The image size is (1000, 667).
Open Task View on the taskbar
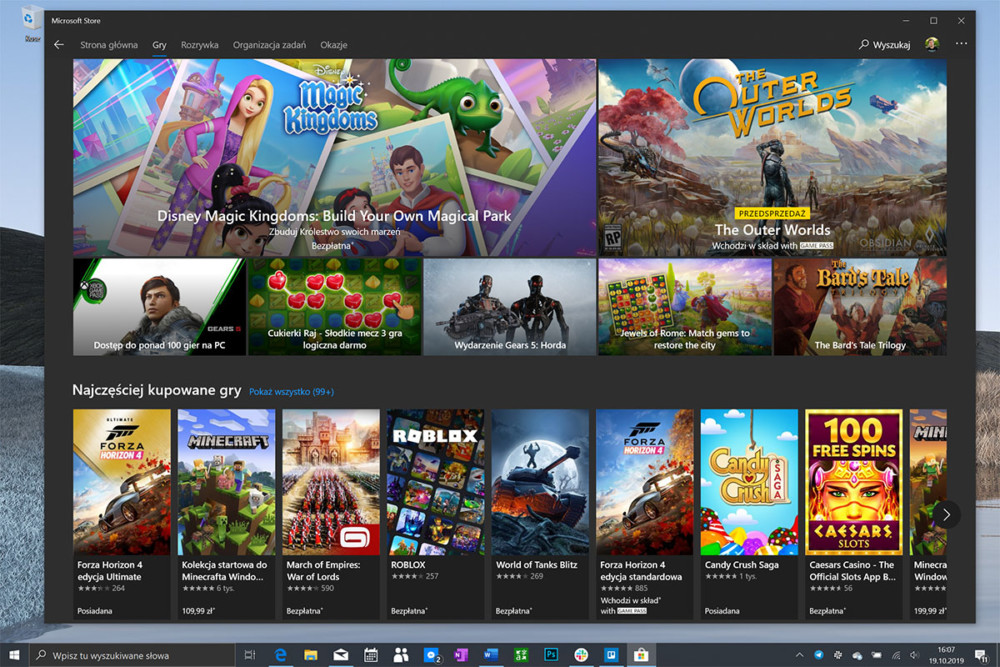pyautogui.click(x=249, y=655)
